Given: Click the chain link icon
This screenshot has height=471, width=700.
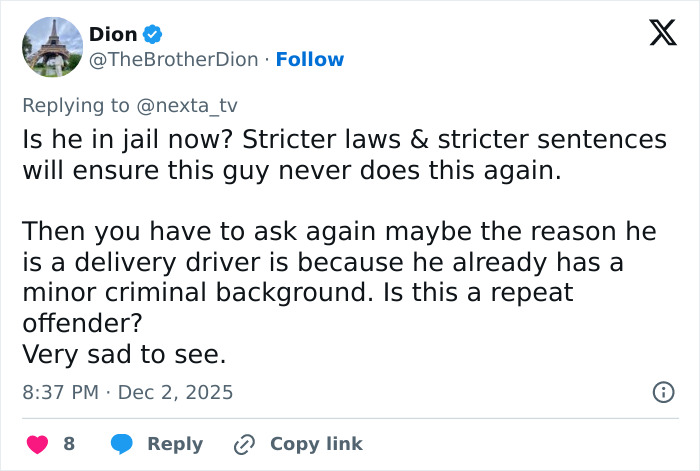Looking at the screenshot, I should (x=244, y=443).
